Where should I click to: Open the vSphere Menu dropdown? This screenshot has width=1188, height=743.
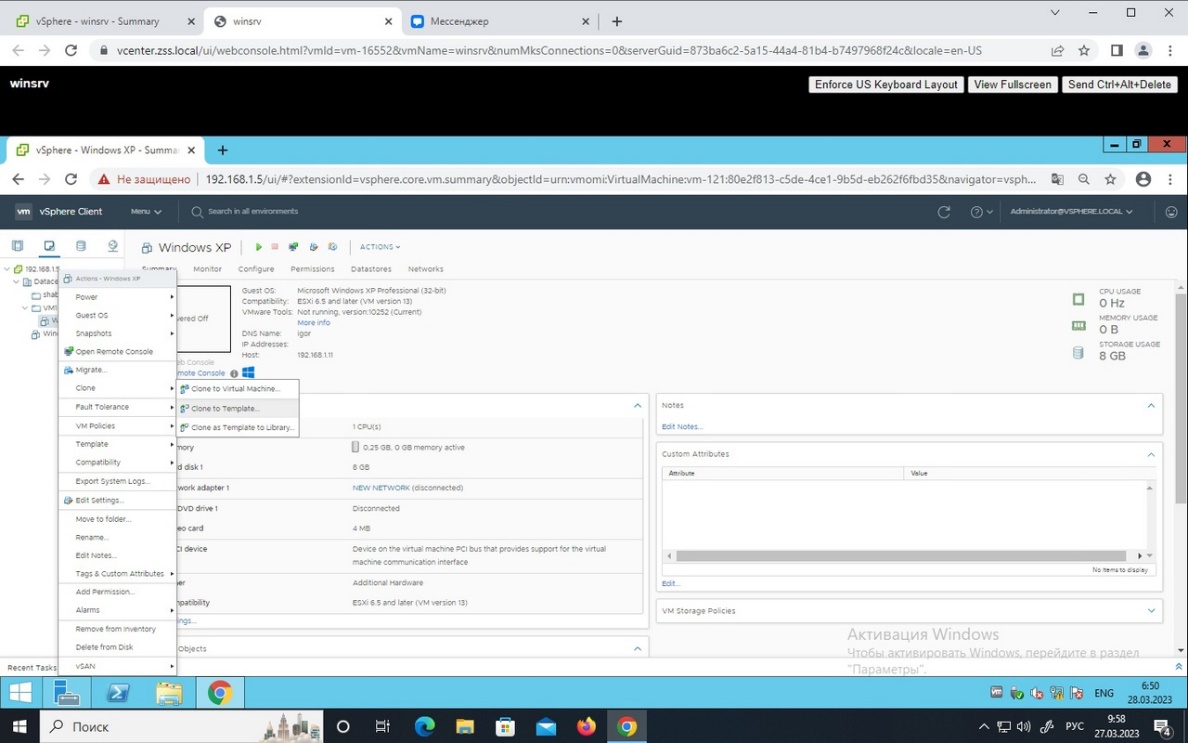click(x=145, y=211)
